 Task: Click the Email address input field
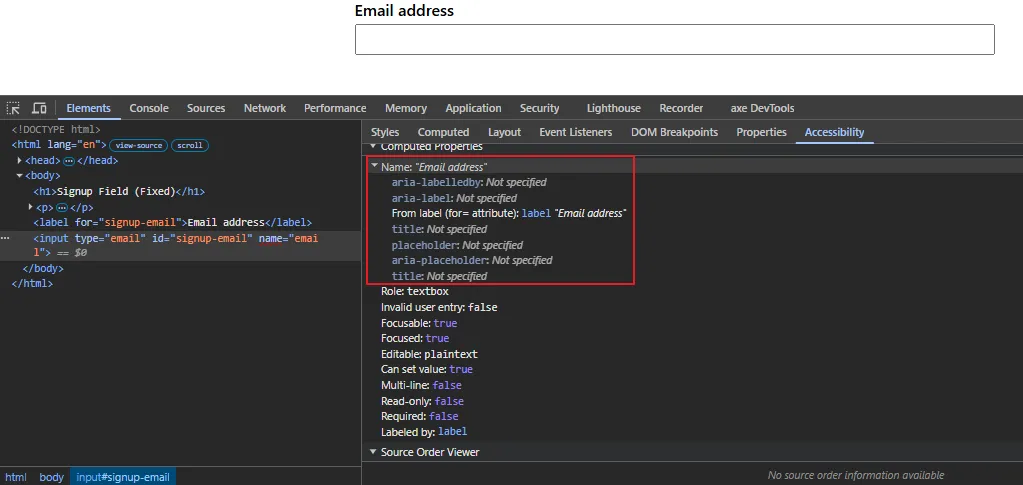[675, 39]
